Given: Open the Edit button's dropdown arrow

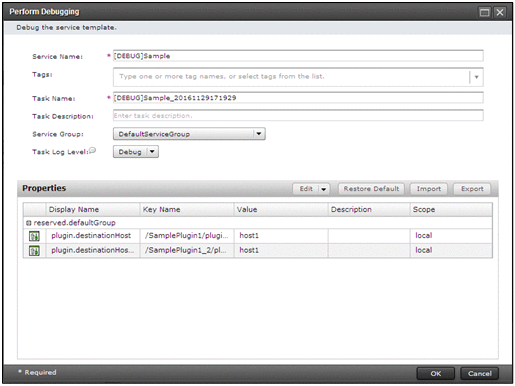Looking at the screenshot, I should click(323, 189).
